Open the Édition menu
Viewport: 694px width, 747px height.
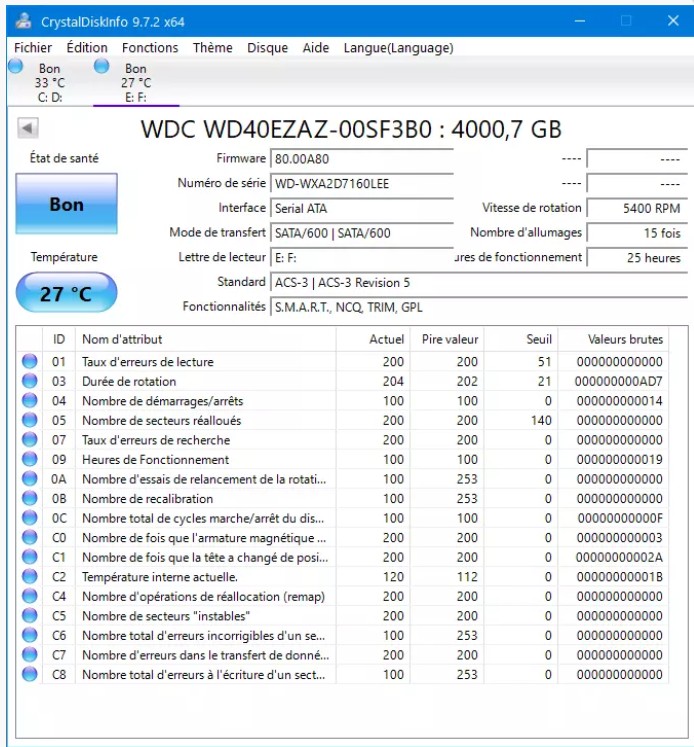point(87,48)
